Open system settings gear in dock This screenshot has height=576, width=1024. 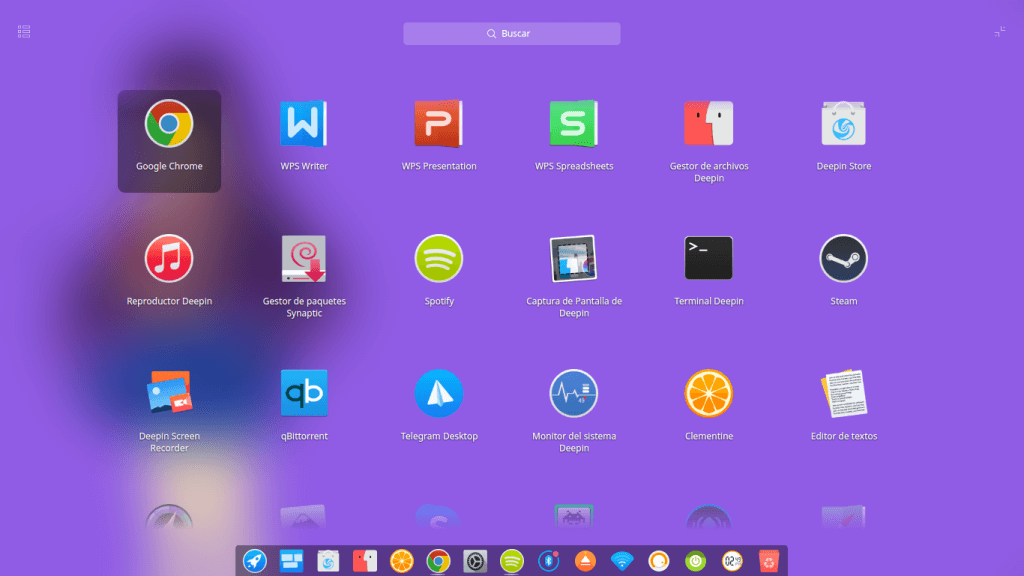475,561
